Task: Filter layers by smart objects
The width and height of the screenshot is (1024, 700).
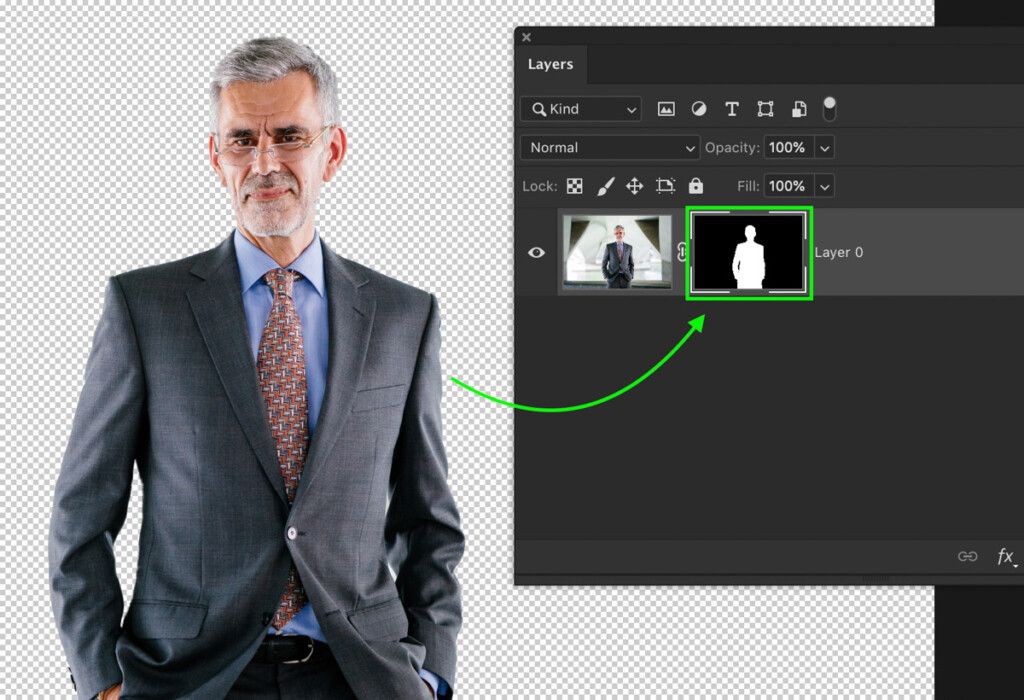Action: [x=799, y=109]
